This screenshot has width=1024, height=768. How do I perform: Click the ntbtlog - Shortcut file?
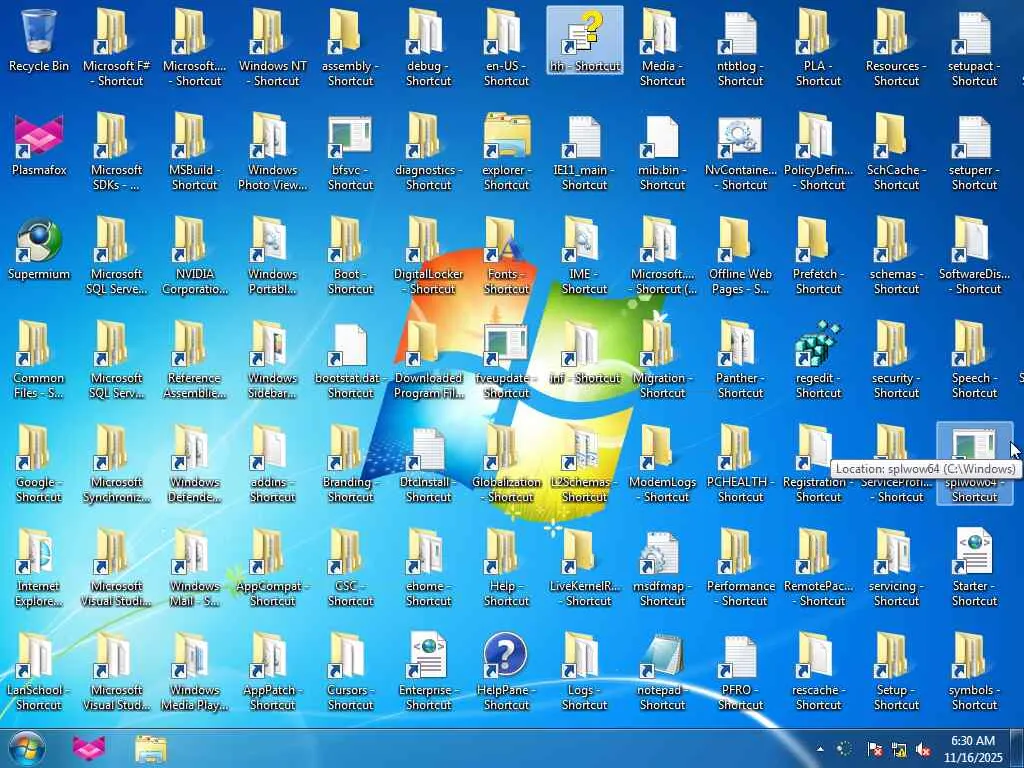[741, 47]
